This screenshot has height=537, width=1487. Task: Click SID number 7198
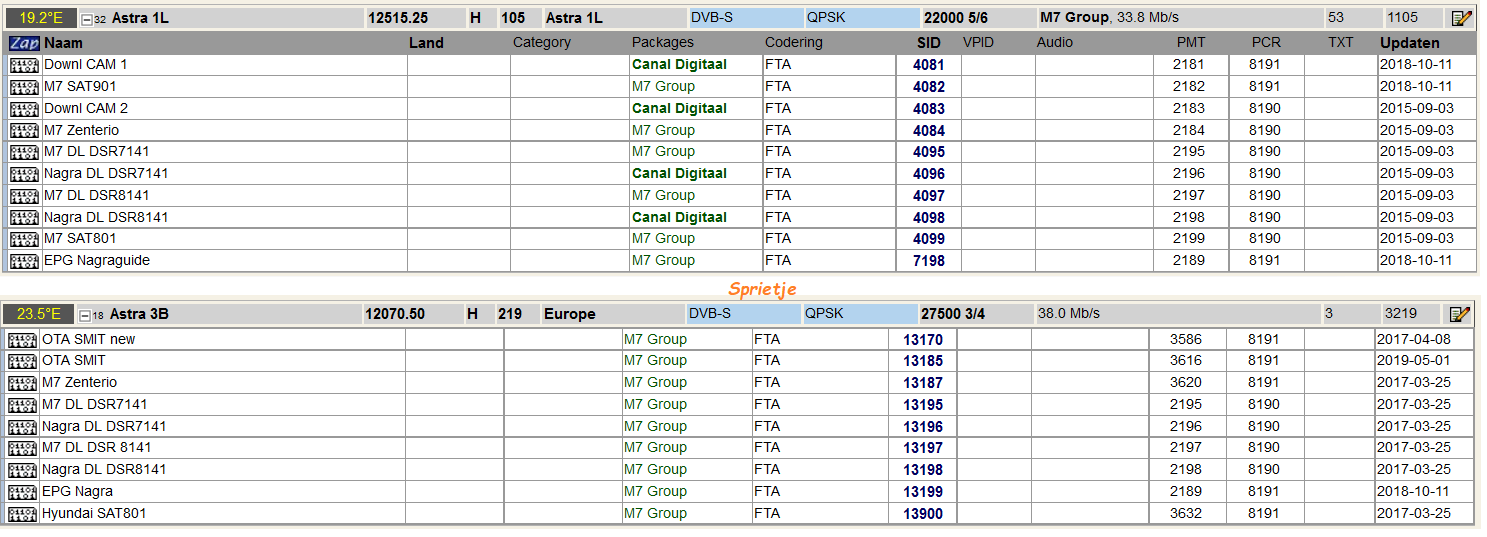click(928, 261)
